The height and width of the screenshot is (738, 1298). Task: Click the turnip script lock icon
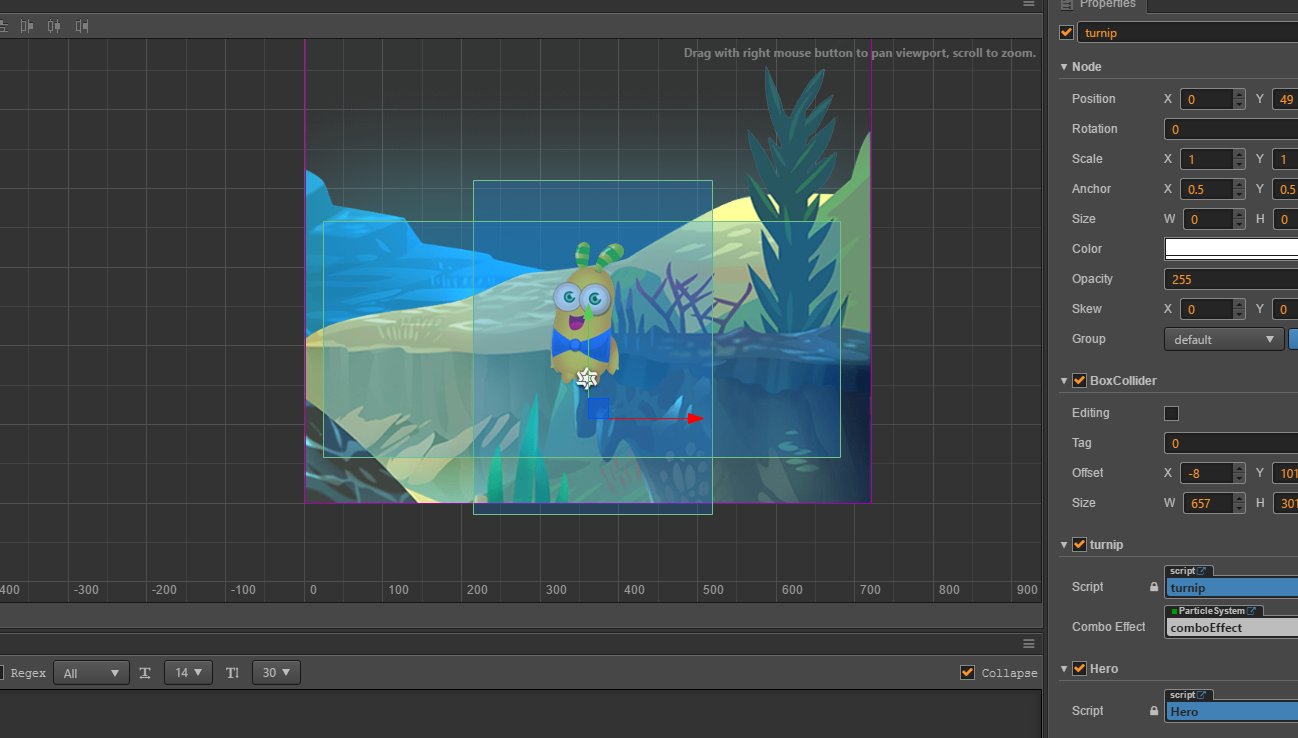coord(1154,588)
